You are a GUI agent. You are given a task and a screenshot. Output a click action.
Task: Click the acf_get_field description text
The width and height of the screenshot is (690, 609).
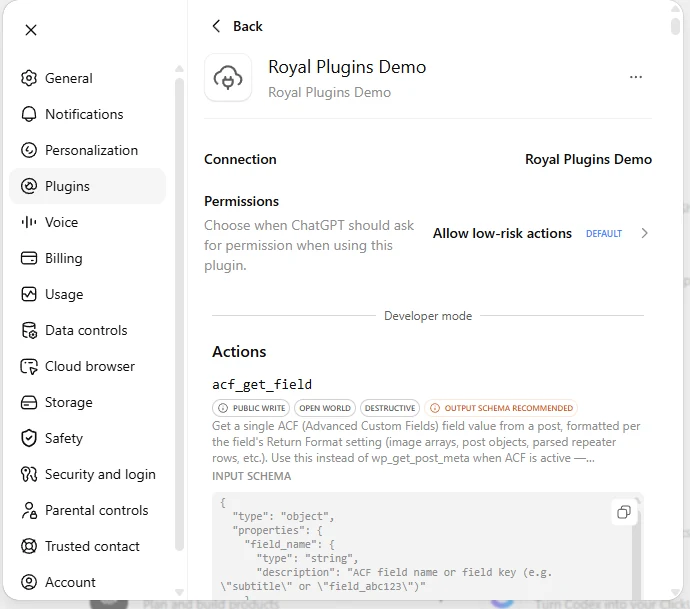point(426,442)
